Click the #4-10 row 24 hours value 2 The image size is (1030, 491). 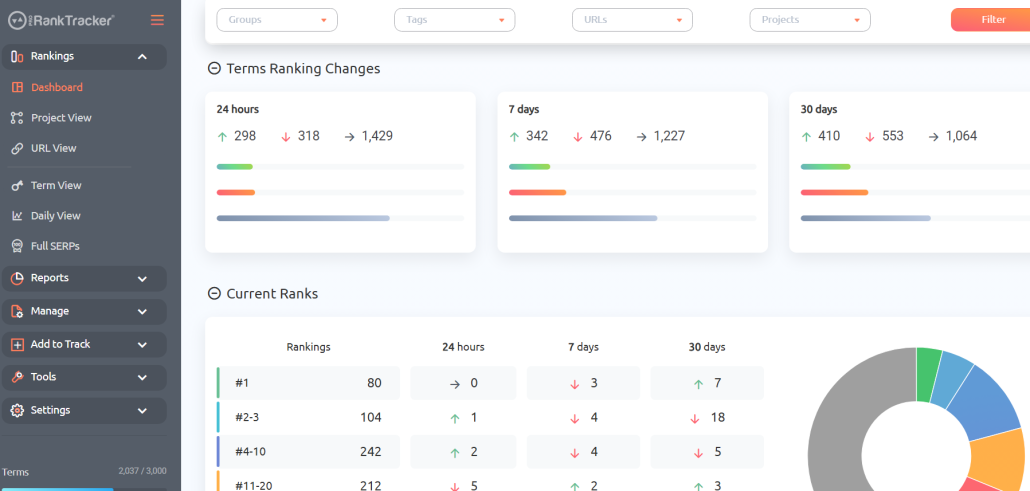pos(473,452)
